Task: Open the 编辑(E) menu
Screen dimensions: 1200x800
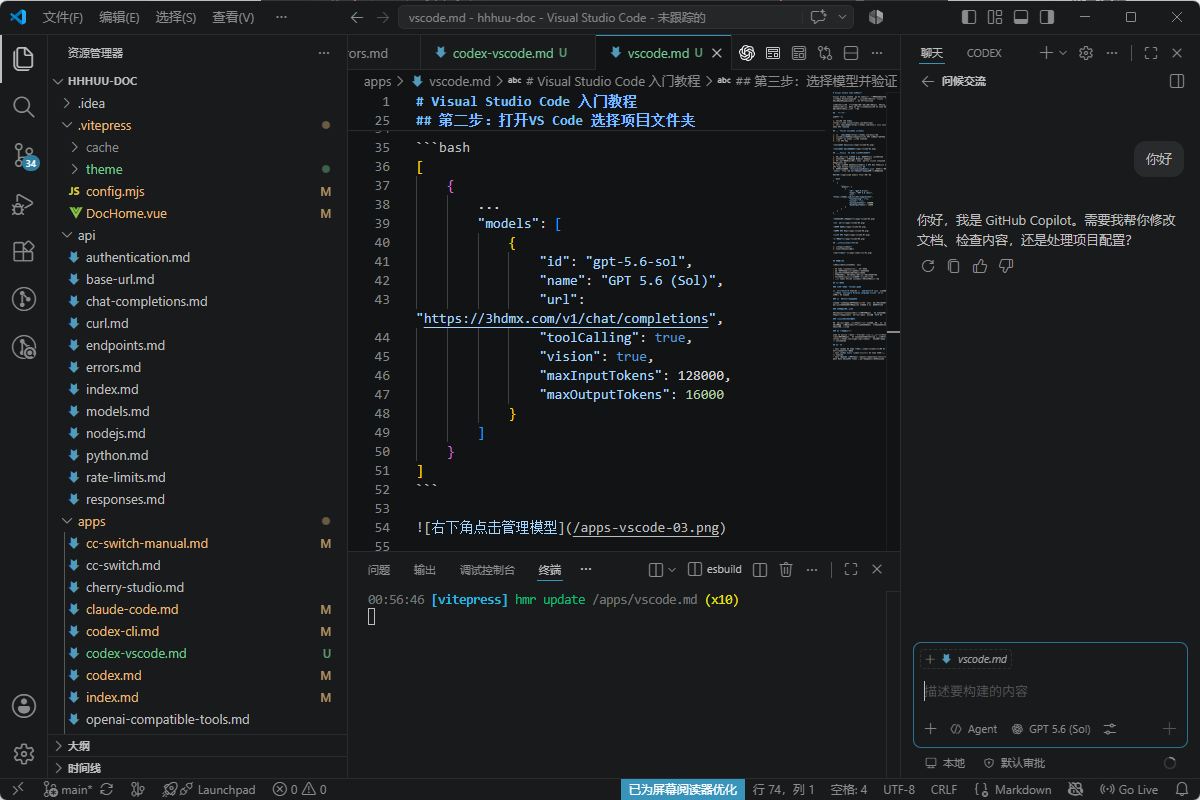Action: point(120,17)
